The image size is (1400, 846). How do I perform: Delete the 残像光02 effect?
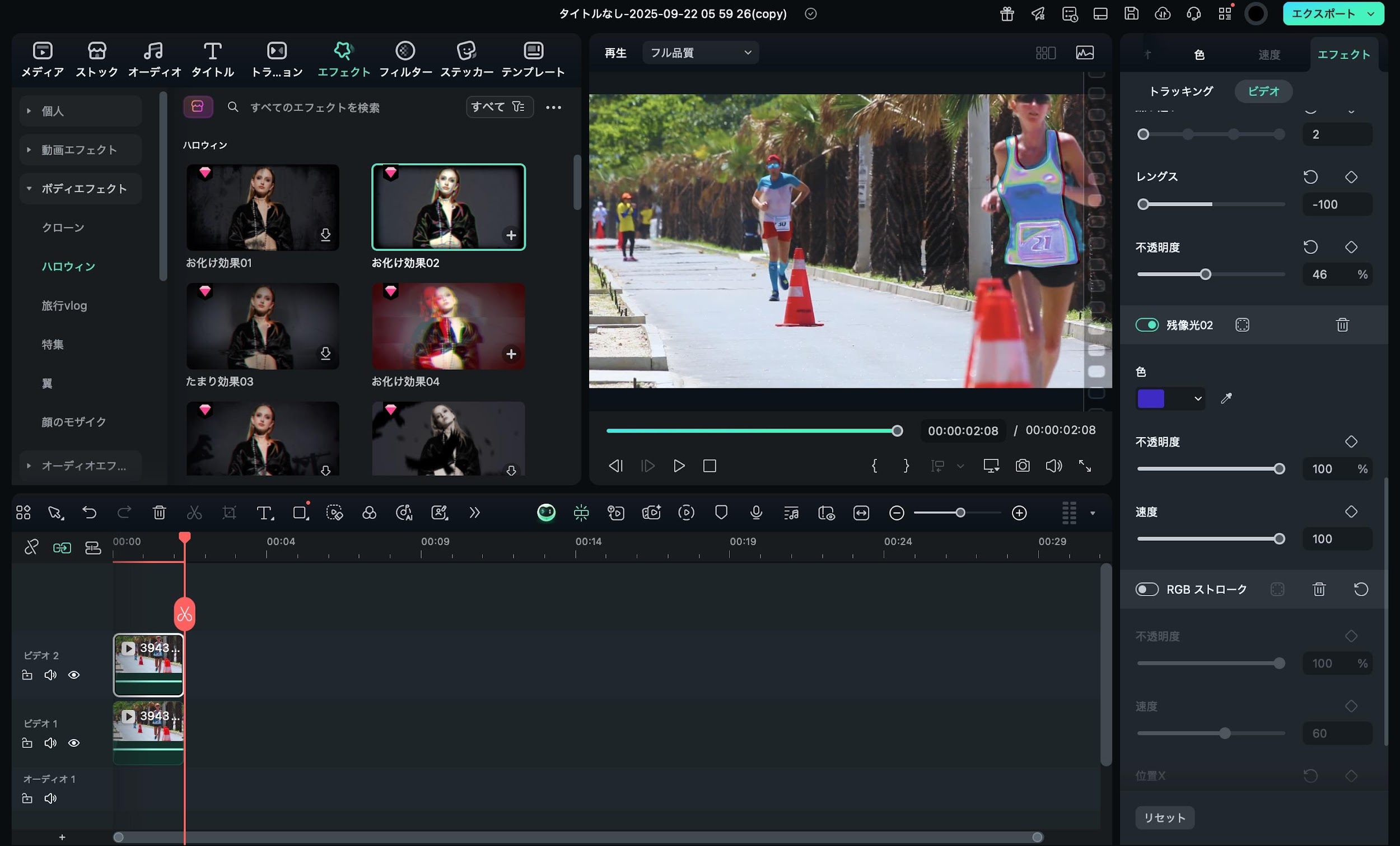coord(1342,324)
